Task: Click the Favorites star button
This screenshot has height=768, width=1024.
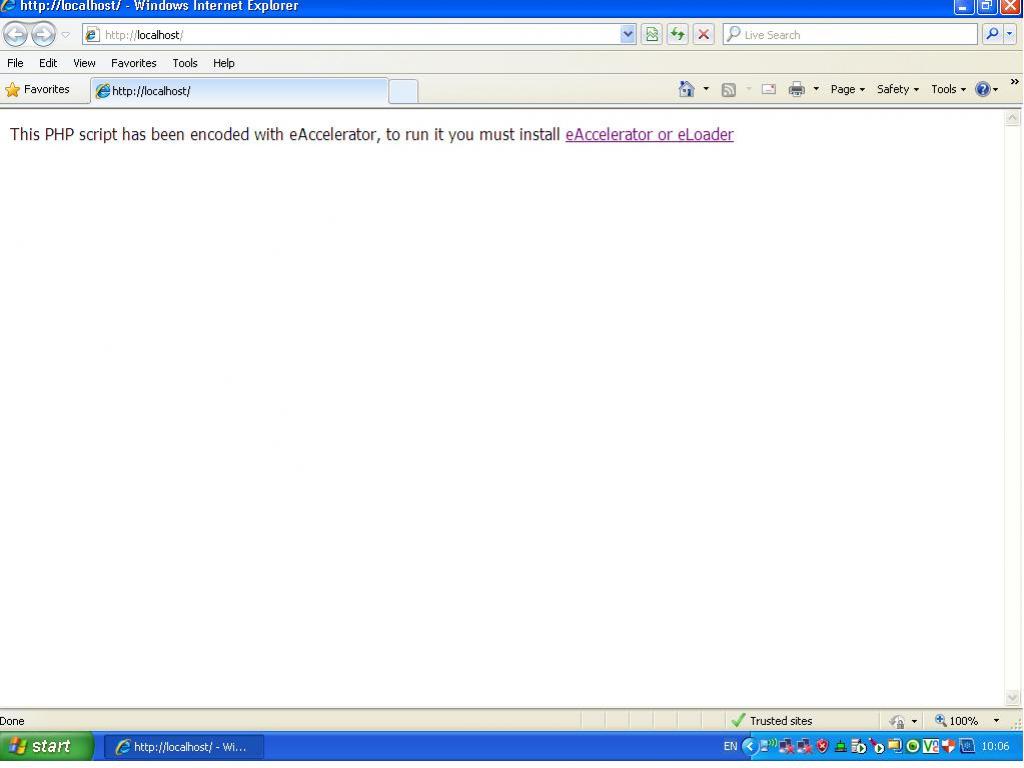Action: [41, 89]
